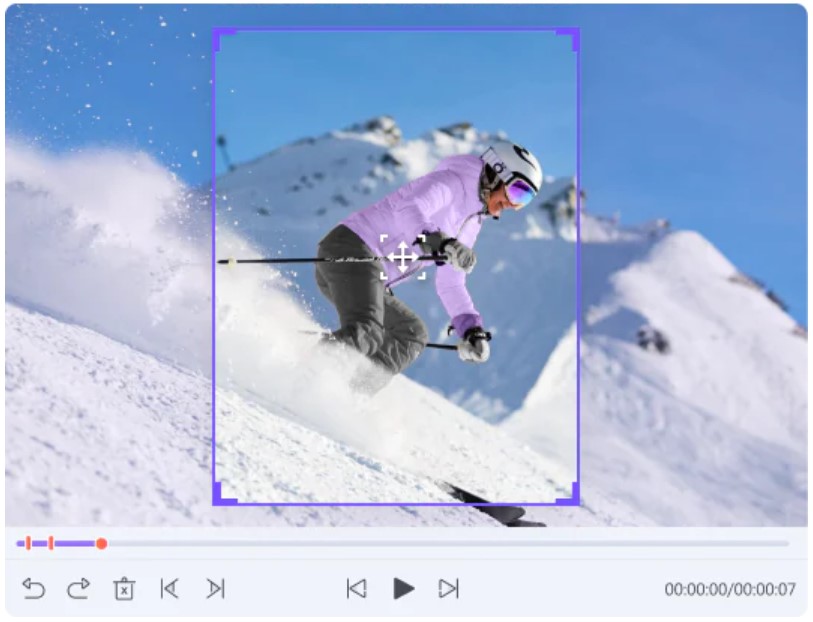
Task: Click the 00:00:00/00:00:07 time display
Action: (730, 589)
